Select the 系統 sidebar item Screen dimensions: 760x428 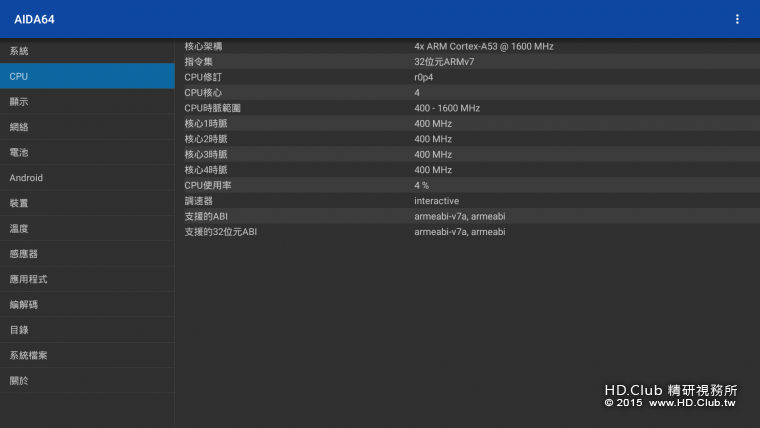tap(87, 51)
